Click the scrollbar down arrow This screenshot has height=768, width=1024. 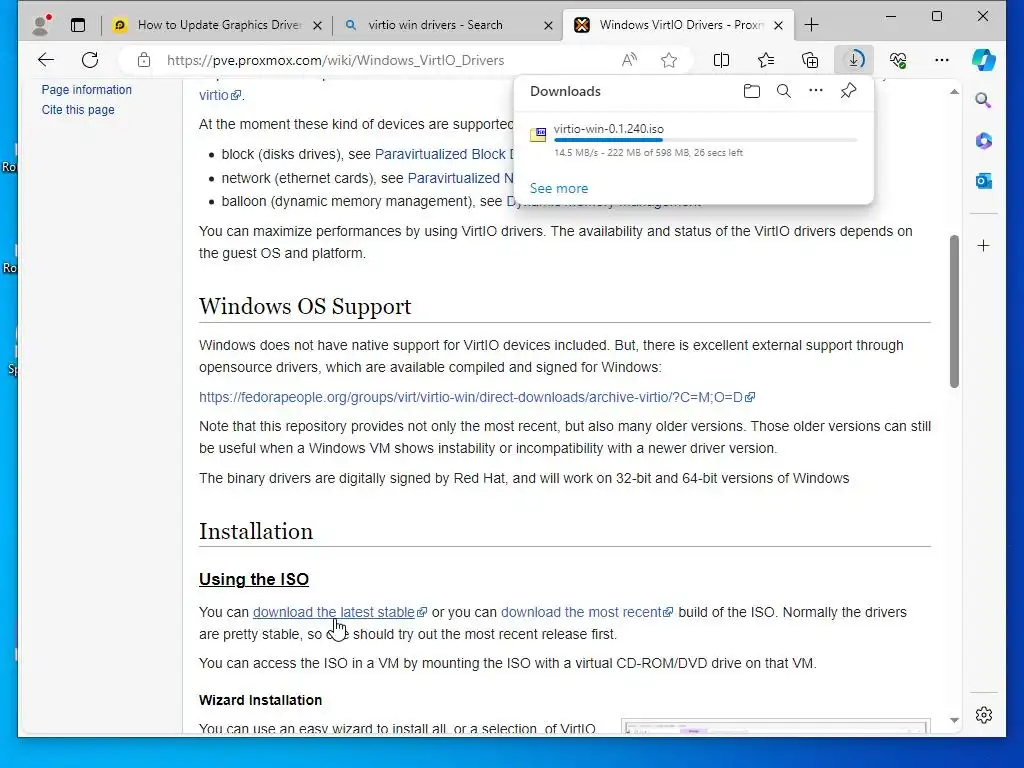pyautogui.click(x=954, y=720)
